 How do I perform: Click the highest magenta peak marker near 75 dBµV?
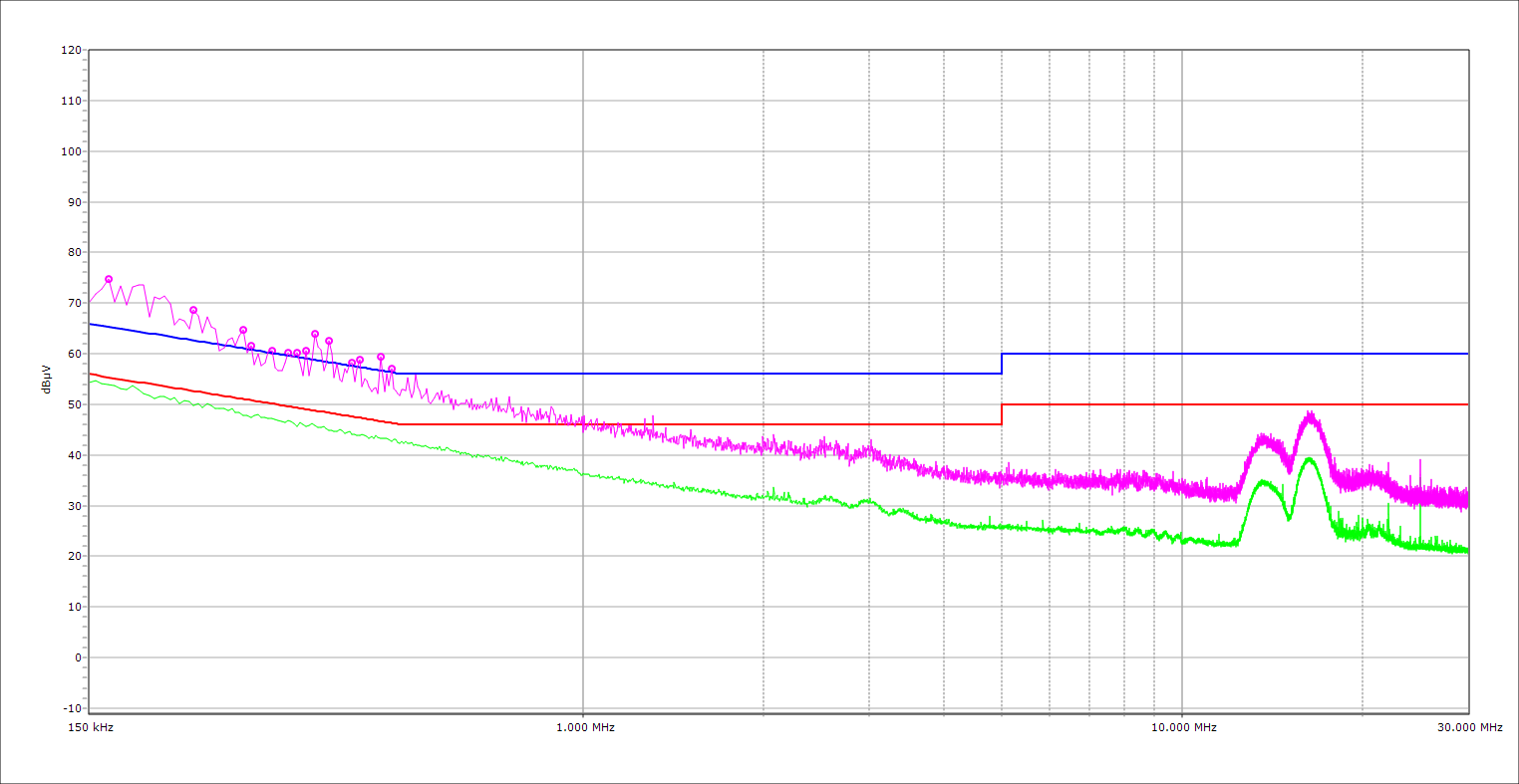[x=109, y=279]
